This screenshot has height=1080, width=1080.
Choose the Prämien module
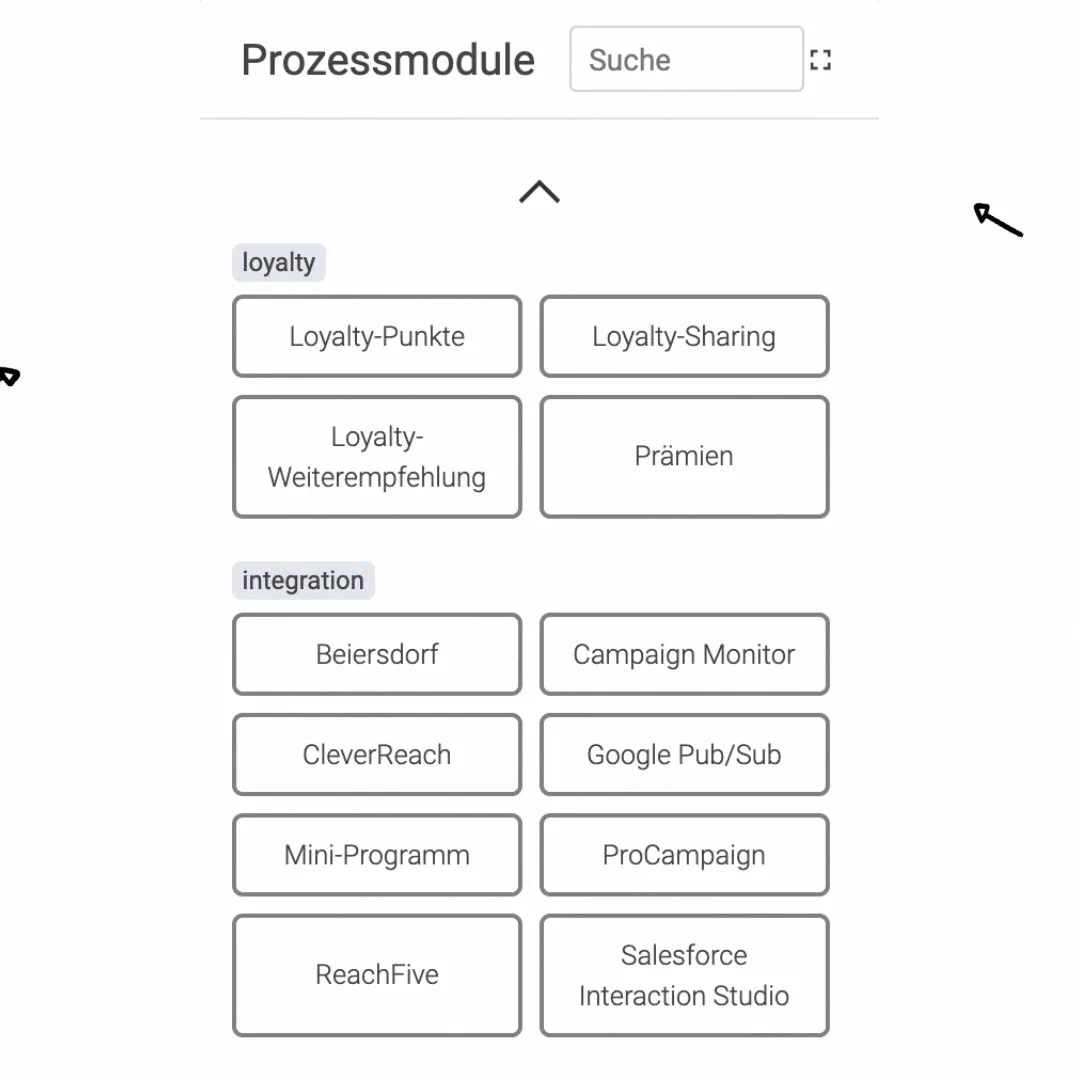coord(684,456)
